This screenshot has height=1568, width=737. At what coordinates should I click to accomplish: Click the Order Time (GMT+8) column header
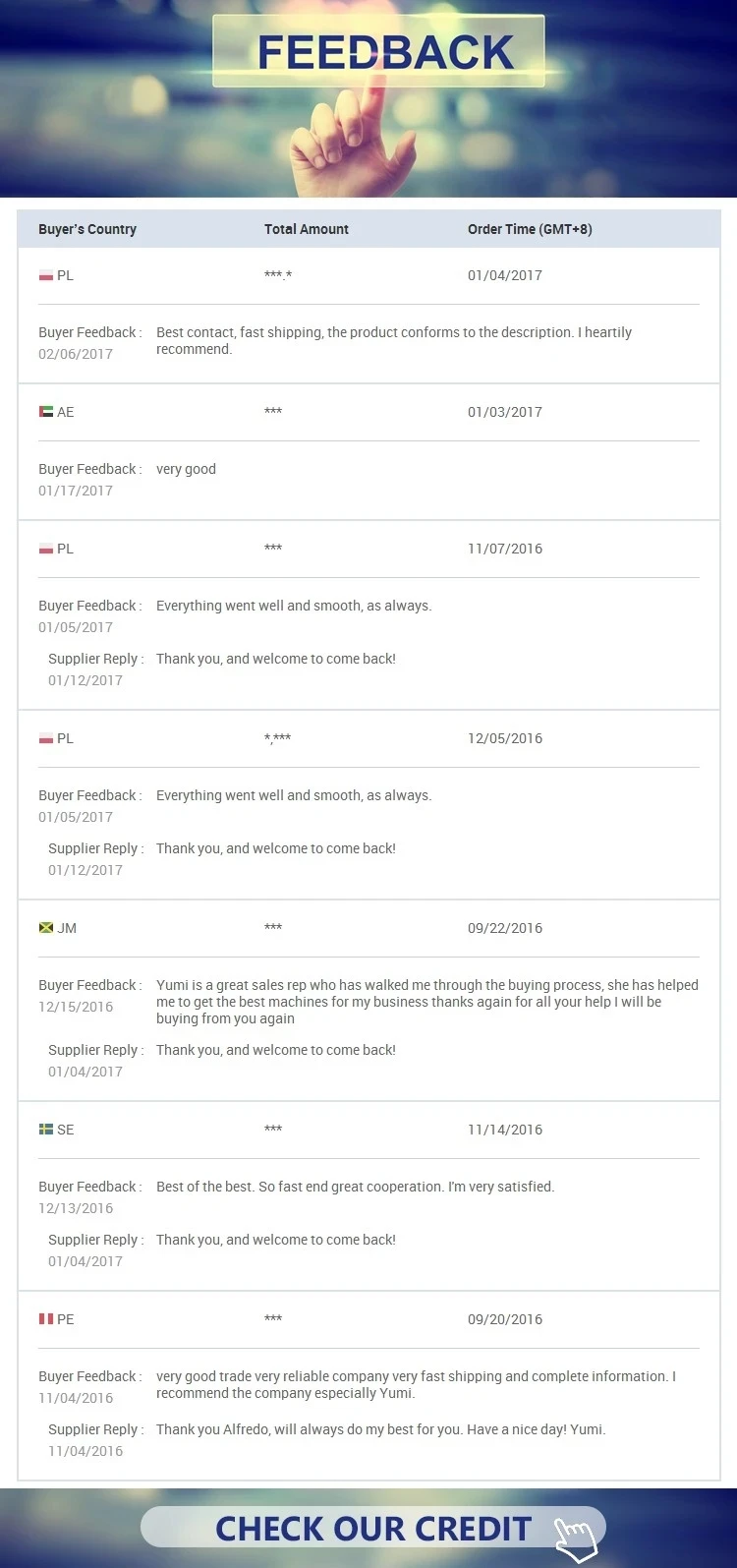pyautogui.click(x=530, y=229)
